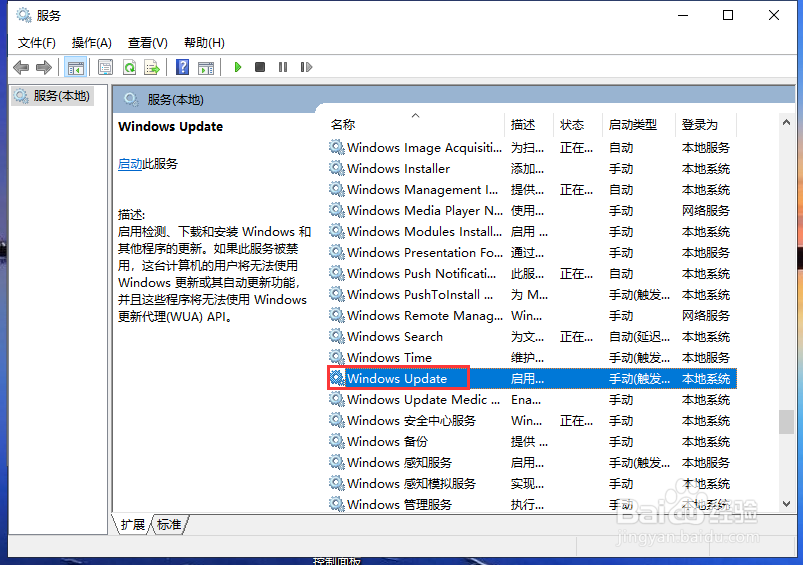Click the scrollbar up arrow
This screenshot has height=565, width=803.
coord(787,122)
